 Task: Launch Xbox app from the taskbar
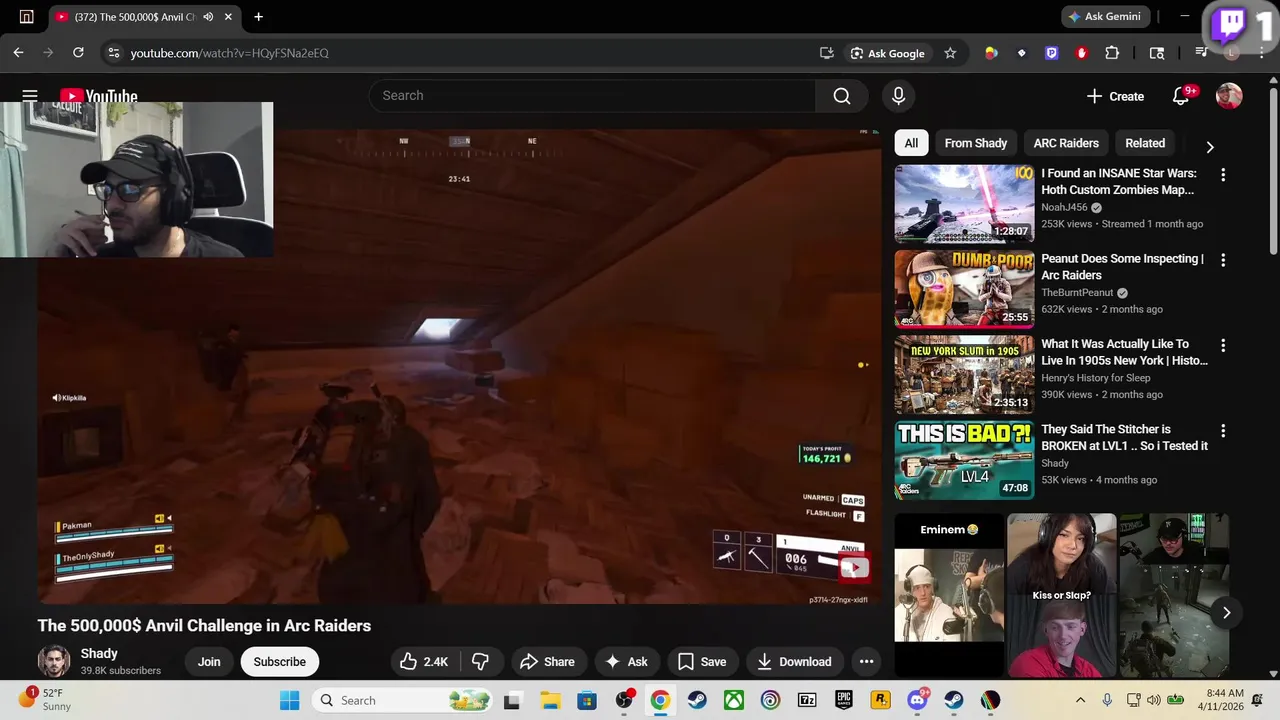coord(734,700)
